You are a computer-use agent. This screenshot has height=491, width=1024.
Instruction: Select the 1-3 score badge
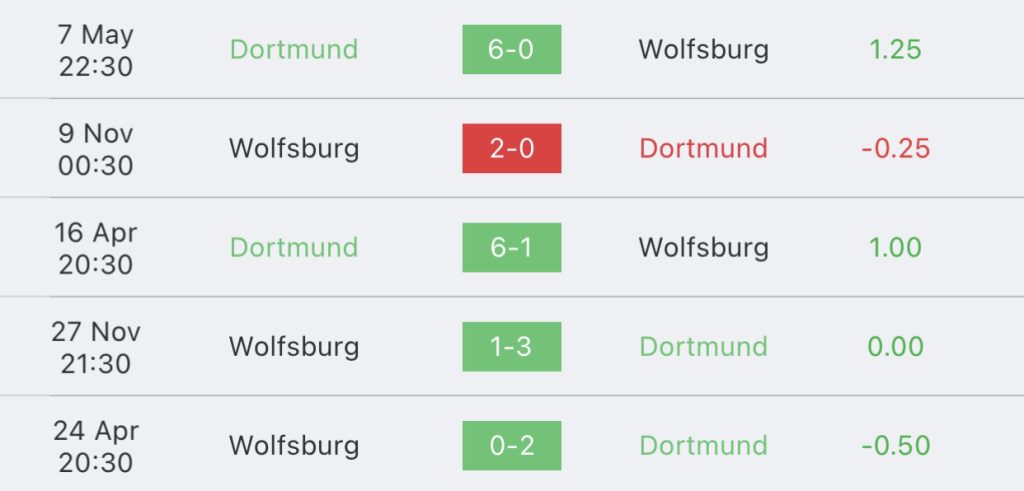(511, 346)
